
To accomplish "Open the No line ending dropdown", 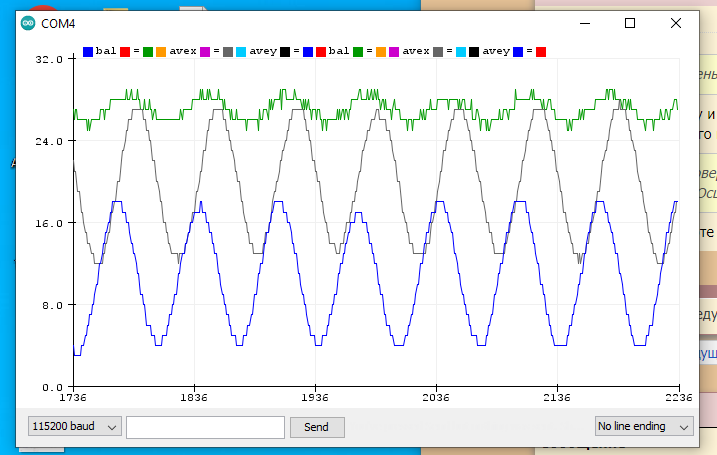I will point(644,426).
